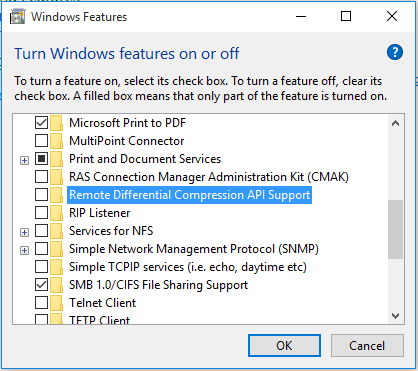The height and width of the screenshot is (371, 418).
Task: Click folder icon beside RAS Connection Manager Administration Kit
Action: (x=56, y=177)
